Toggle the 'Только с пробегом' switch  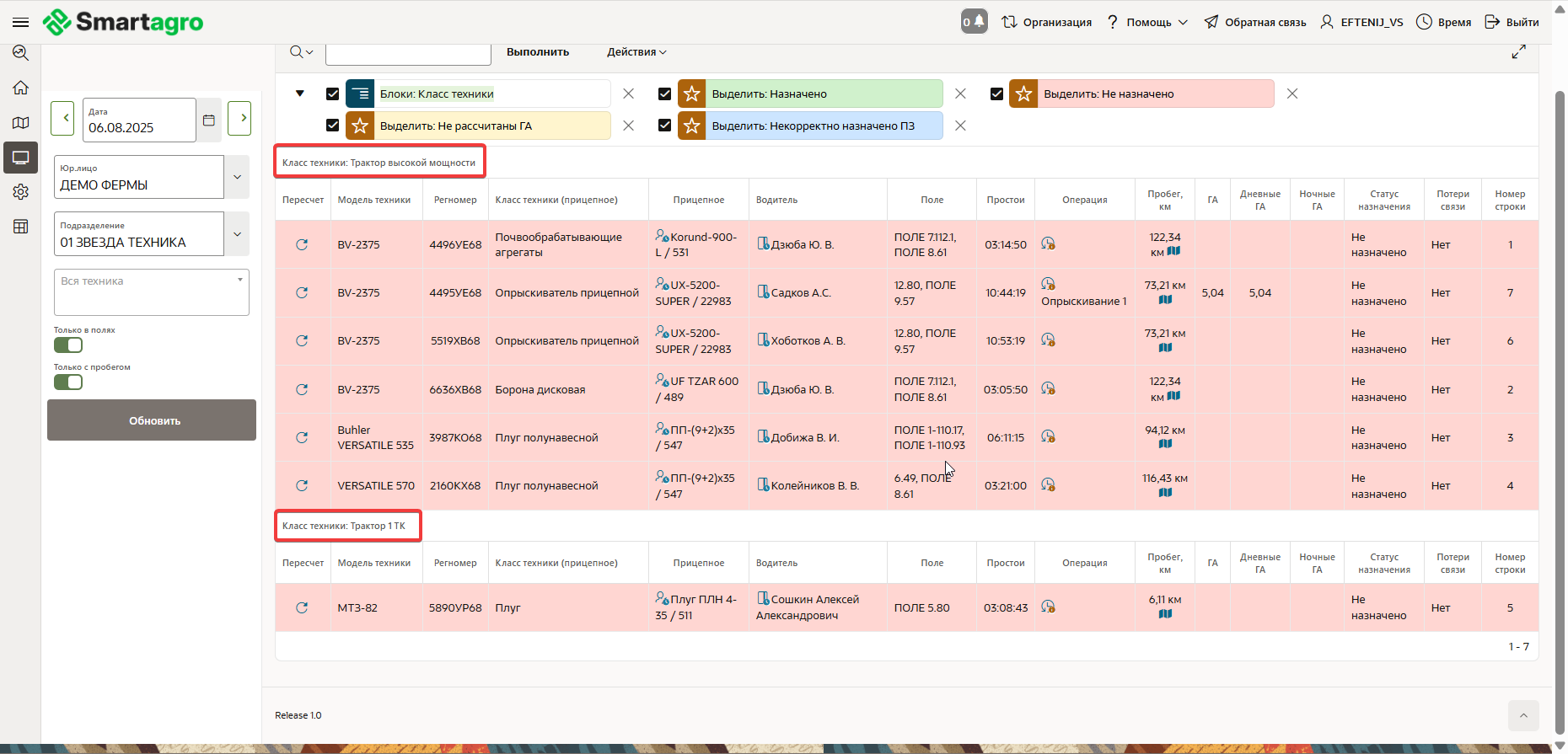[x=68, y=382]
